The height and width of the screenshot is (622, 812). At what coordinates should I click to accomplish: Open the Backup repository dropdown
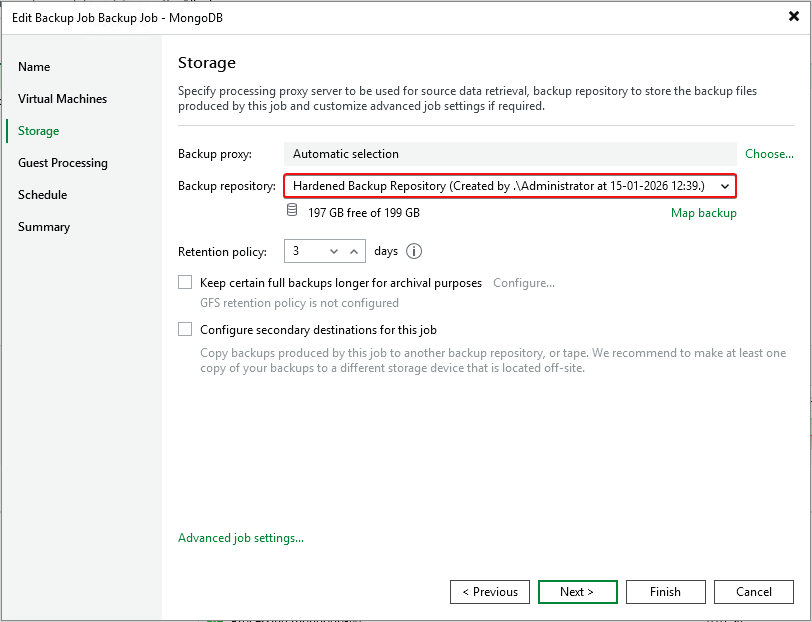[x=725, y=186]
